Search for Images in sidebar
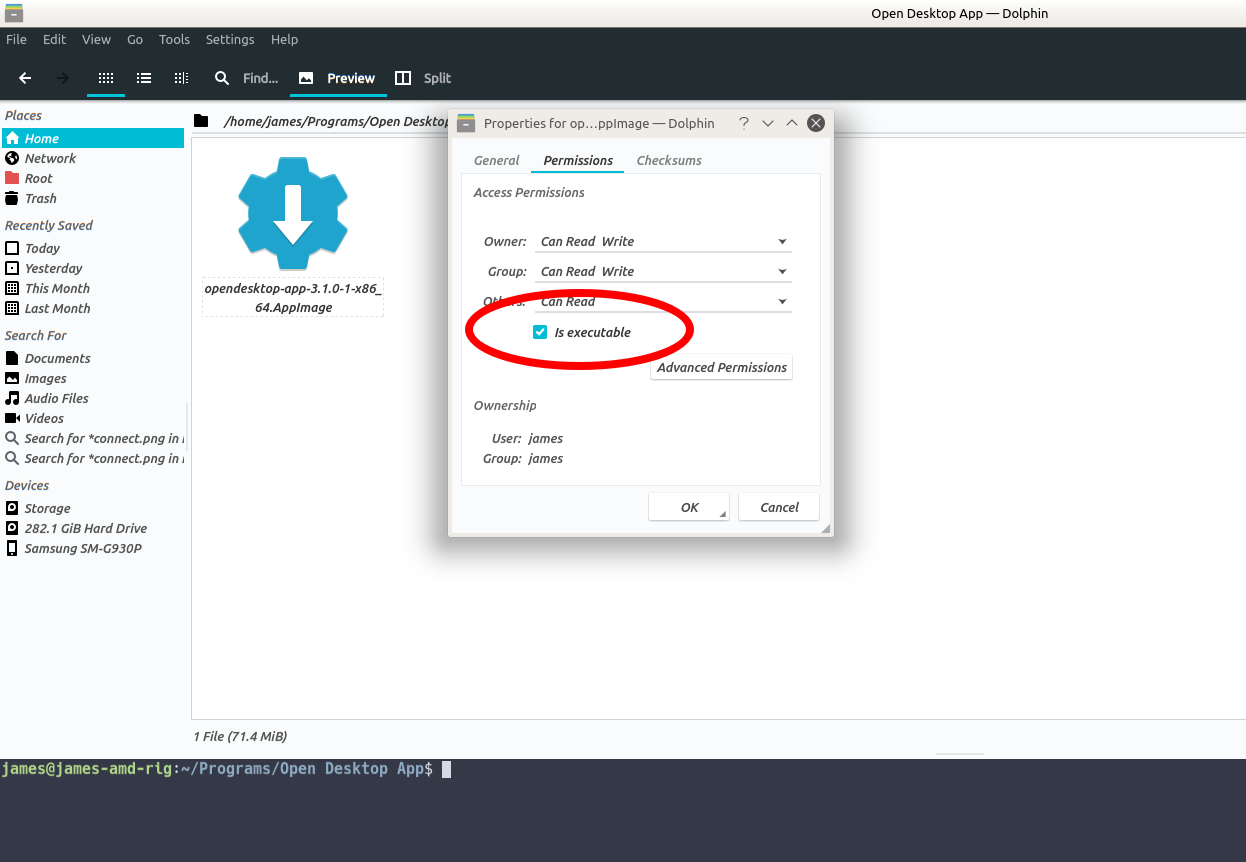This screenshot has width=1246, height=862. click(93, 378)
